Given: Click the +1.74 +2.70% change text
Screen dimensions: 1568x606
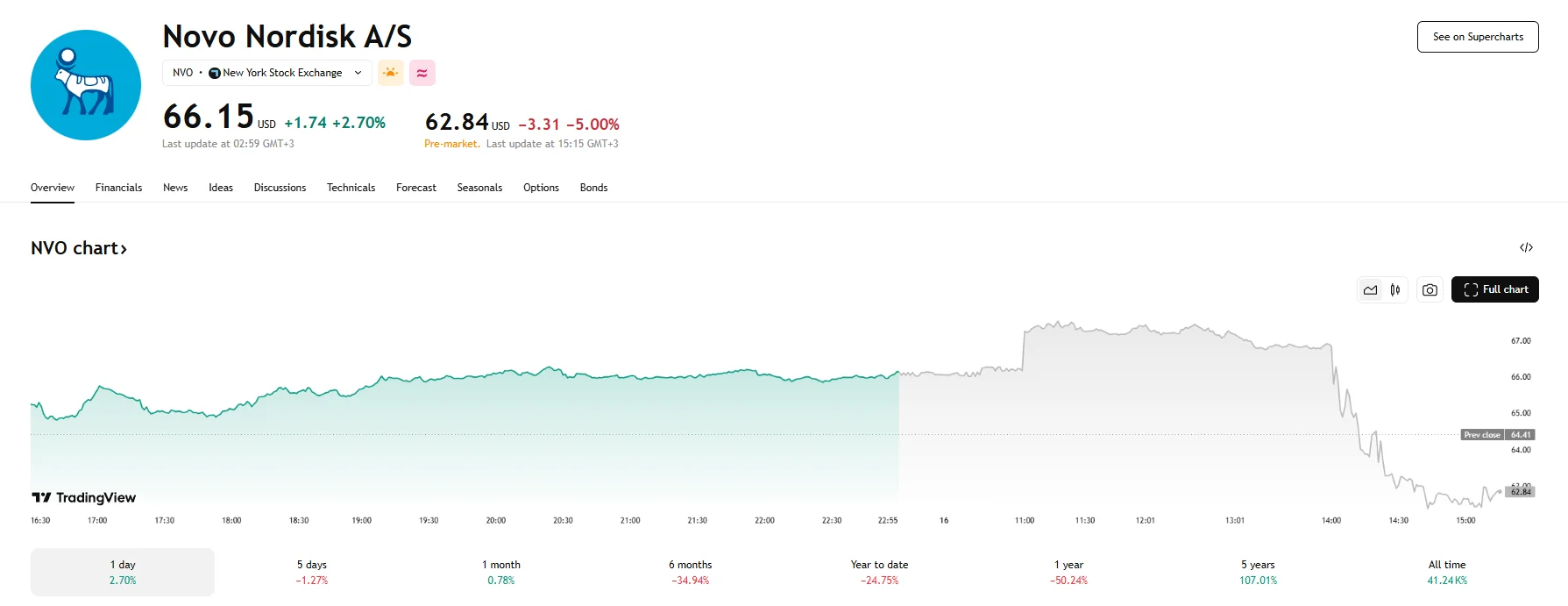Looking at the screenshot, I should [x=335, y=123].
